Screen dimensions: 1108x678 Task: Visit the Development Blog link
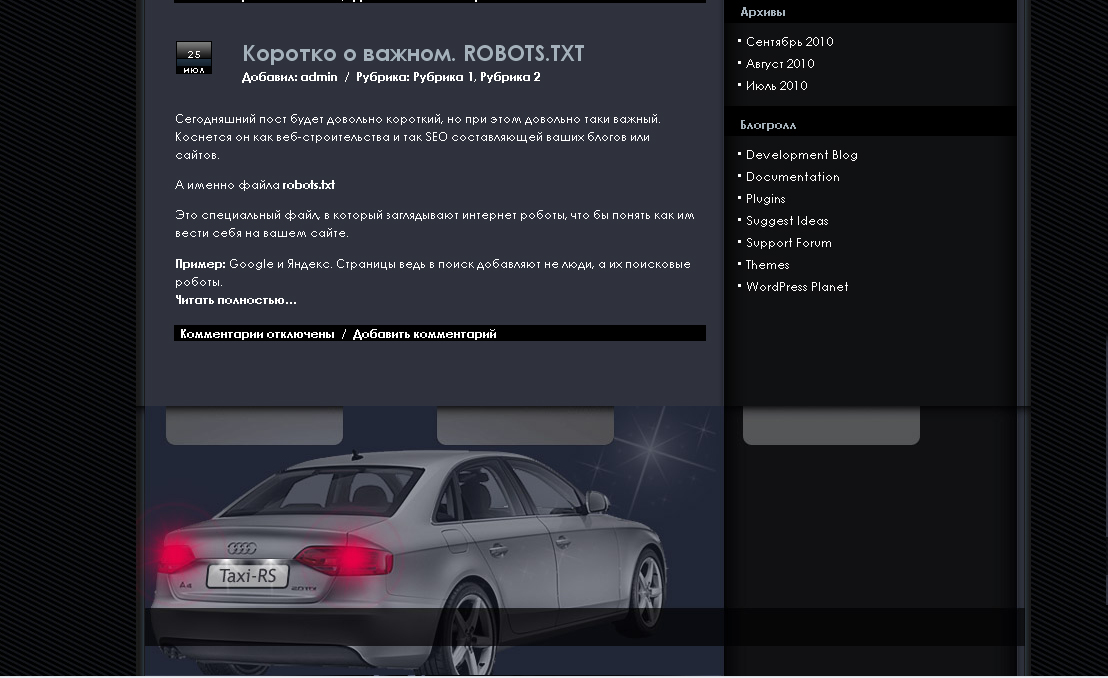(x=801, y=155)
